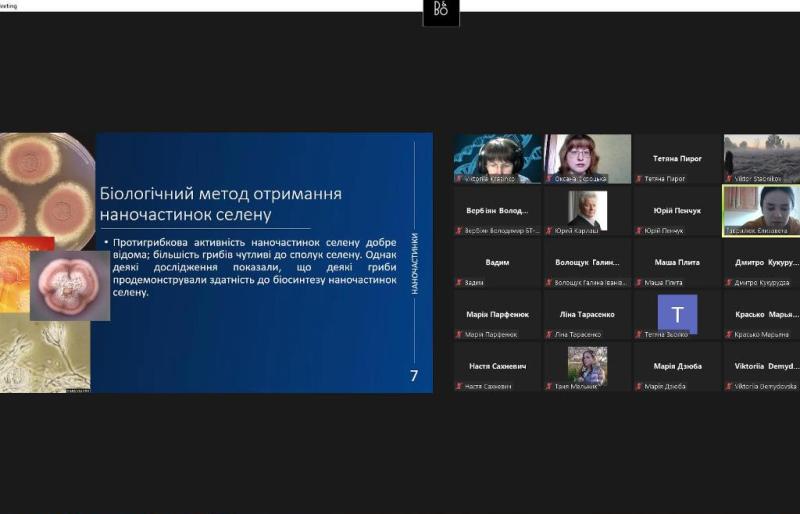Click Юрій Карлаш profile photo tile
The width and height of the screenshot is (800, 514).
coord(587,211)
